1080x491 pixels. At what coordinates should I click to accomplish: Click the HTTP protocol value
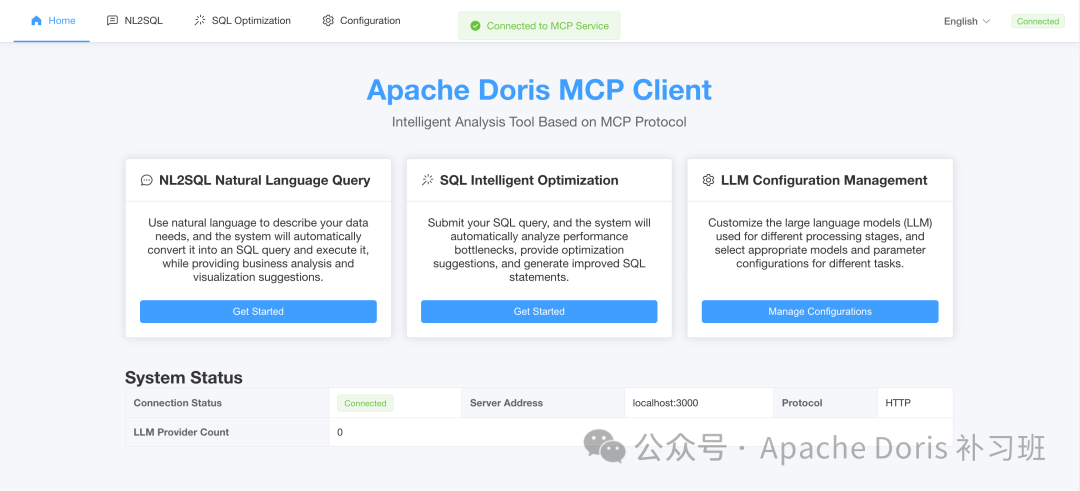(x=898, y=403)
